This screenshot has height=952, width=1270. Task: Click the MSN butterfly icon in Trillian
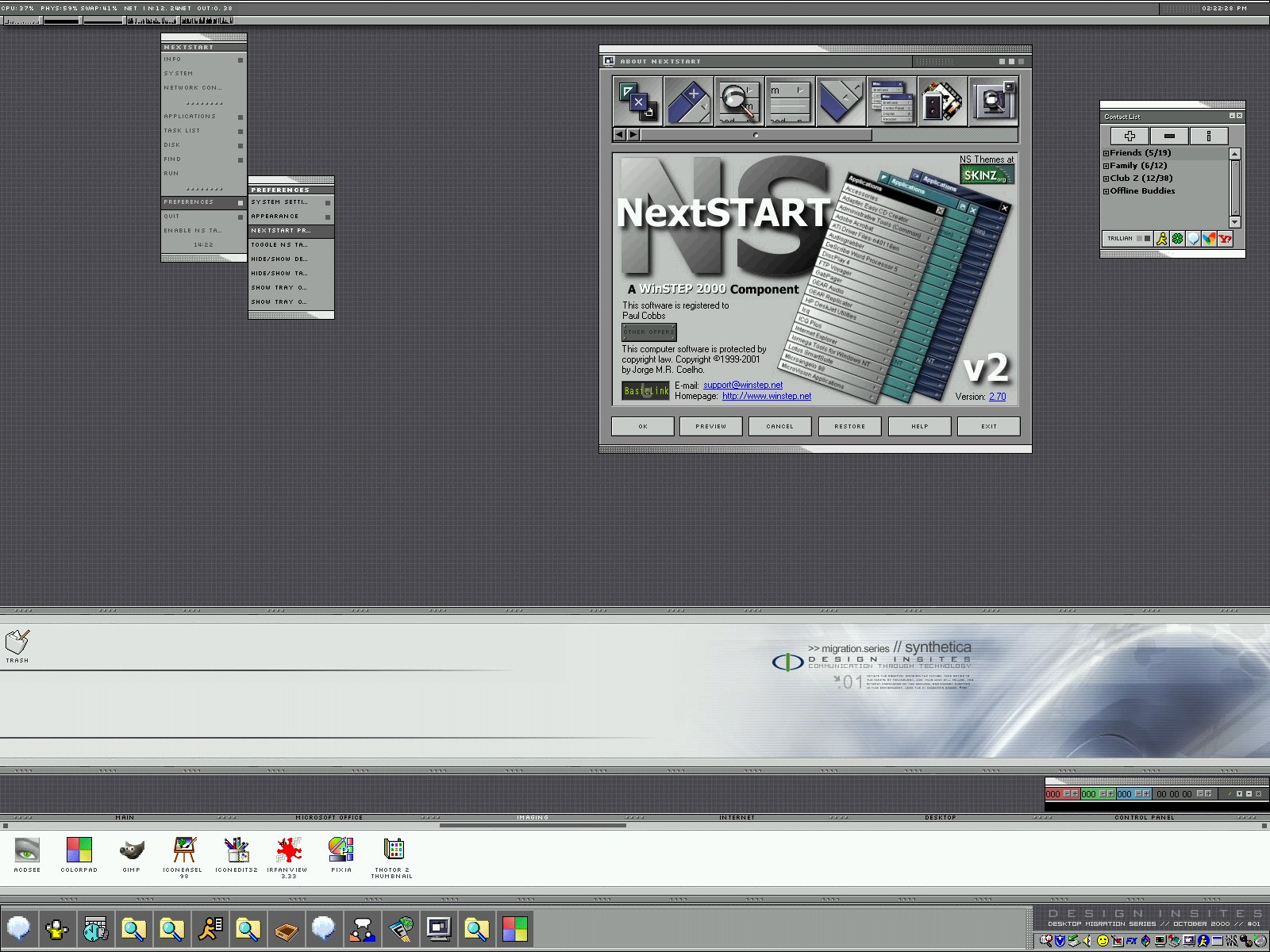[x=1209, y=238]
